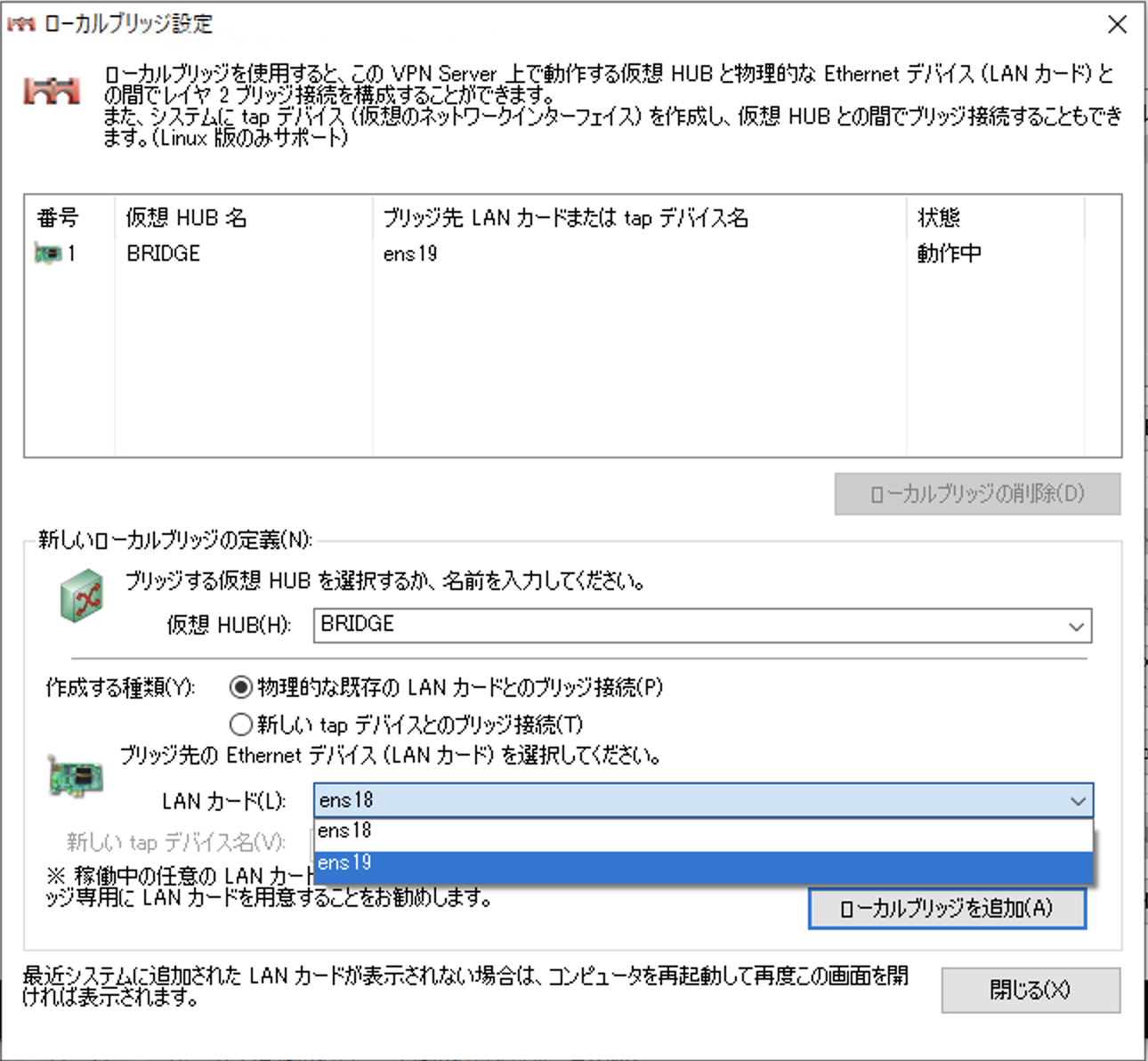Image resolution: width=1148 pixels, height=1061 pixels.
Task: Click the LAN card icon beside the Ethernet device prompt
Action: tap(75, 775)
